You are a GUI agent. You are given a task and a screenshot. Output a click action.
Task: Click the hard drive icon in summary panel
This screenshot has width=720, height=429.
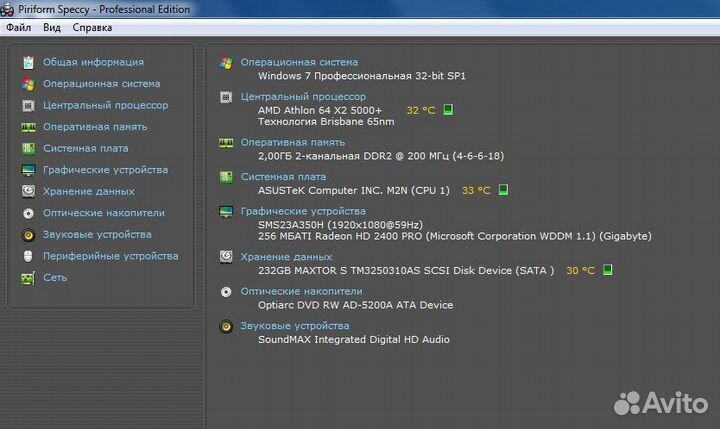pyautogui.click(x=226, y=256)
